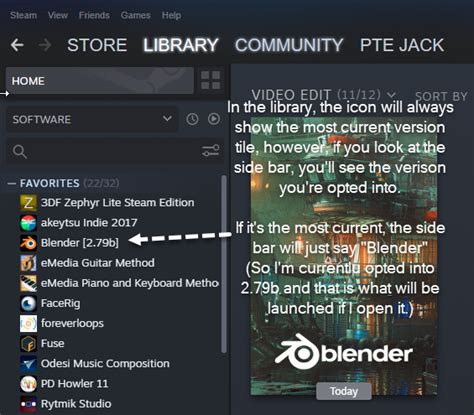Open the SOFTWARE filter dropdown
Image resolution: width=474 pixels, height=415 pixels.
92,119
